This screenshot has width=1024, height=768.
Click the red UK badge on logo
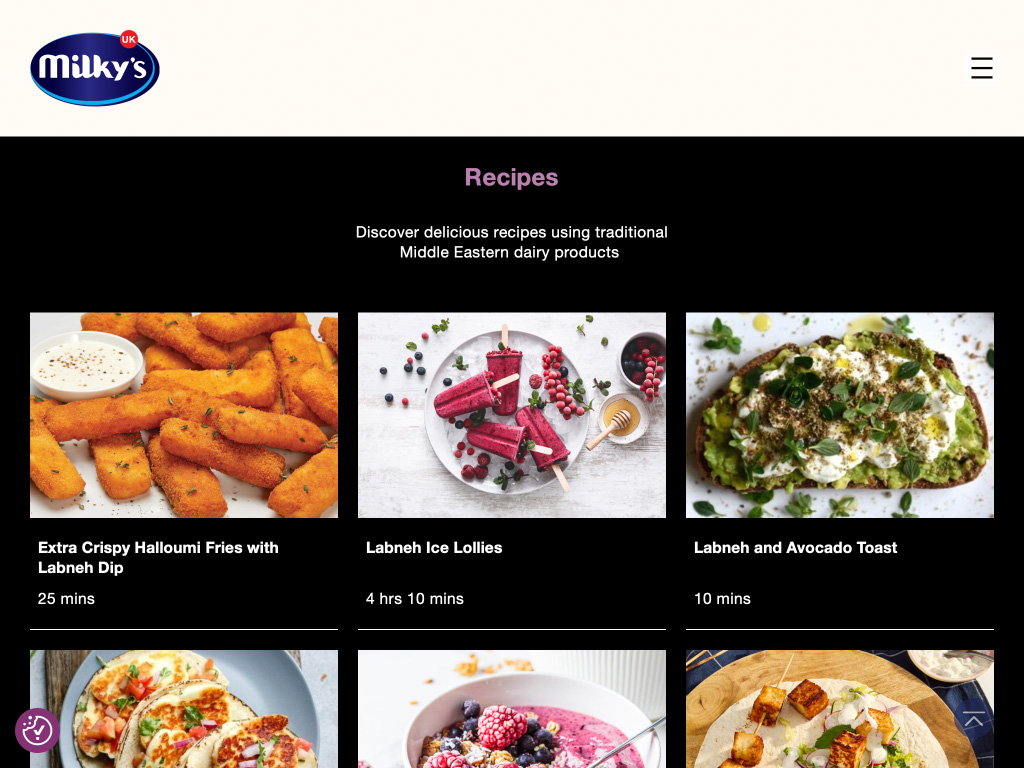coord(129,39)
